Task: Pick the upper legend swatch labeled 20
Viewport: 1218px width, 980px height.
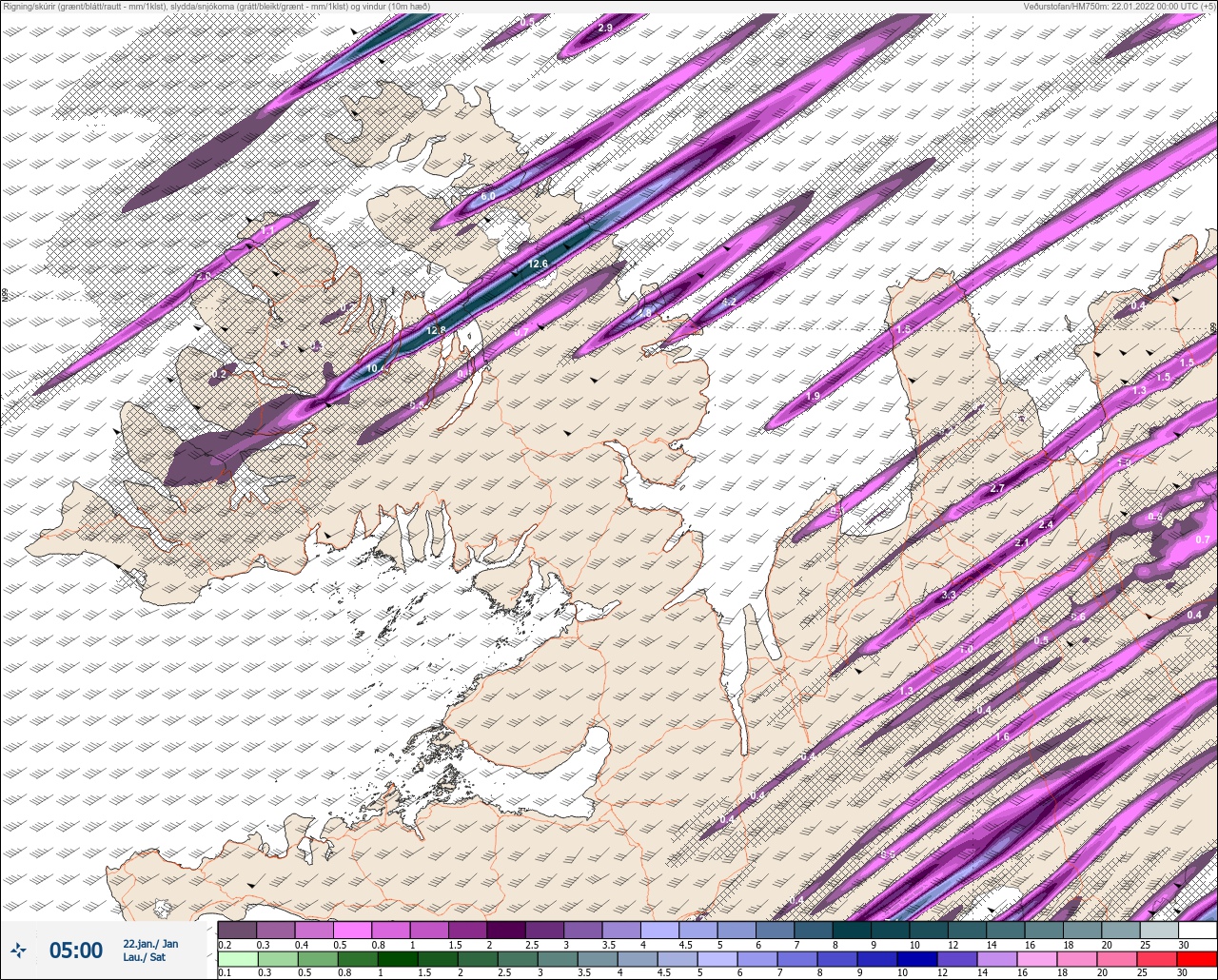Action: tap(1121, 930)
